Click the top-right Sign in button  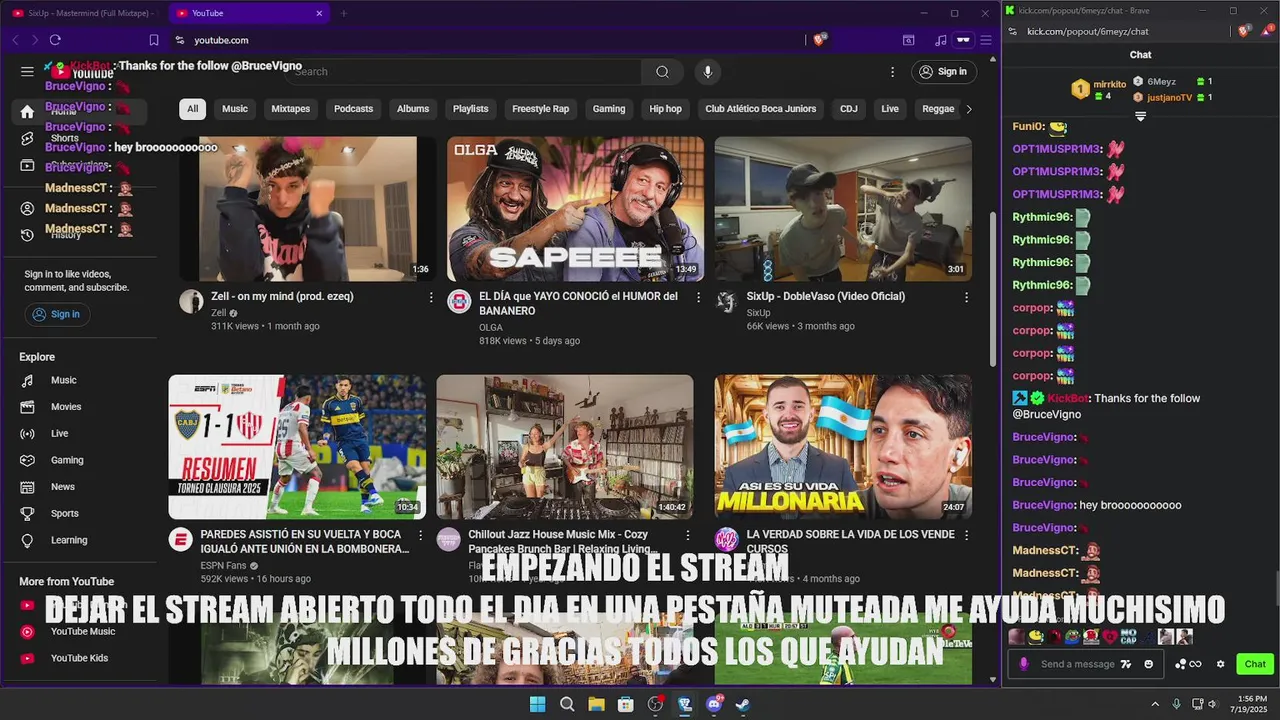(943, 71)
